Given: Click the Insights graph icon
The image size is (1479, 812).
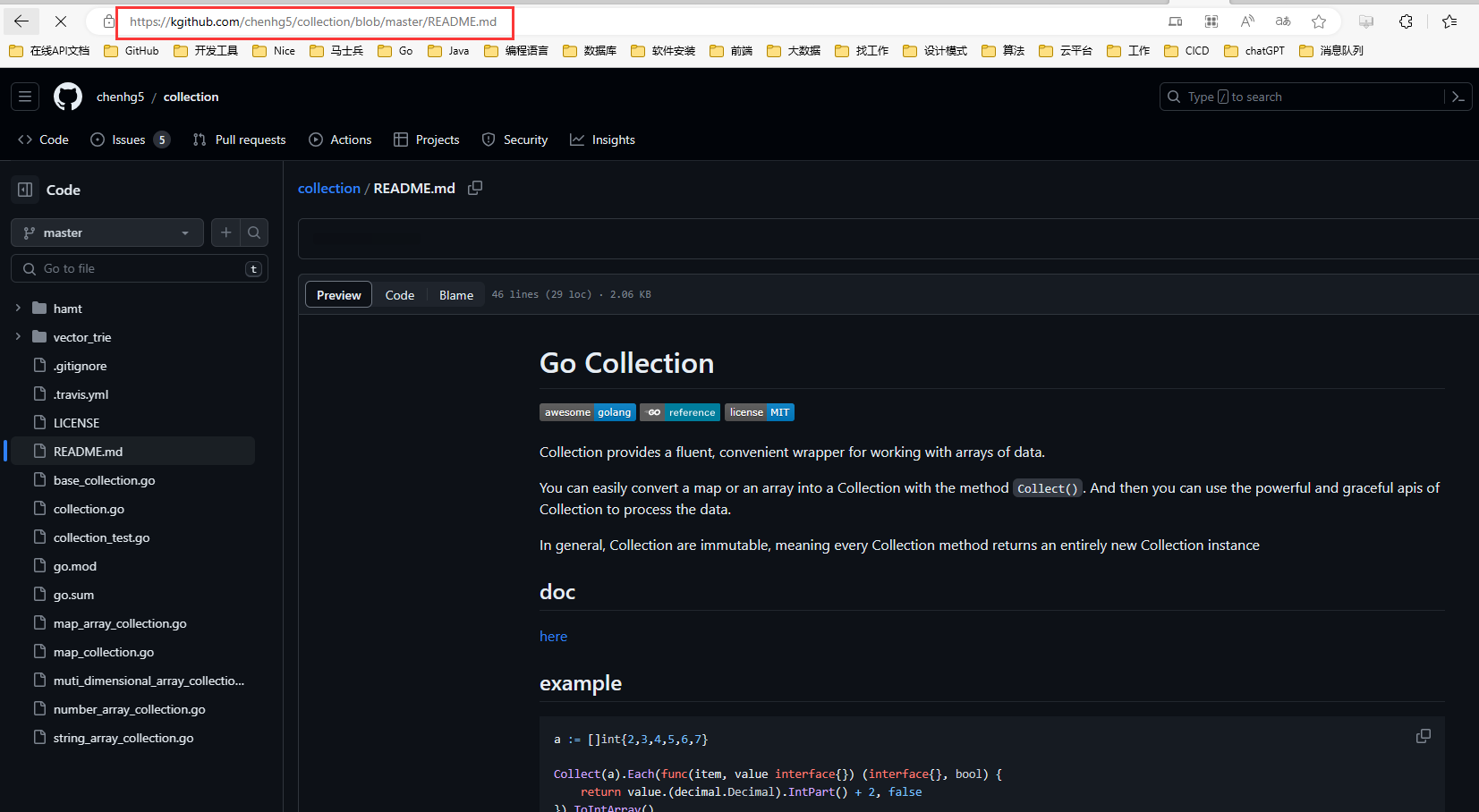Looking at the screenshot, I should 578,139.
